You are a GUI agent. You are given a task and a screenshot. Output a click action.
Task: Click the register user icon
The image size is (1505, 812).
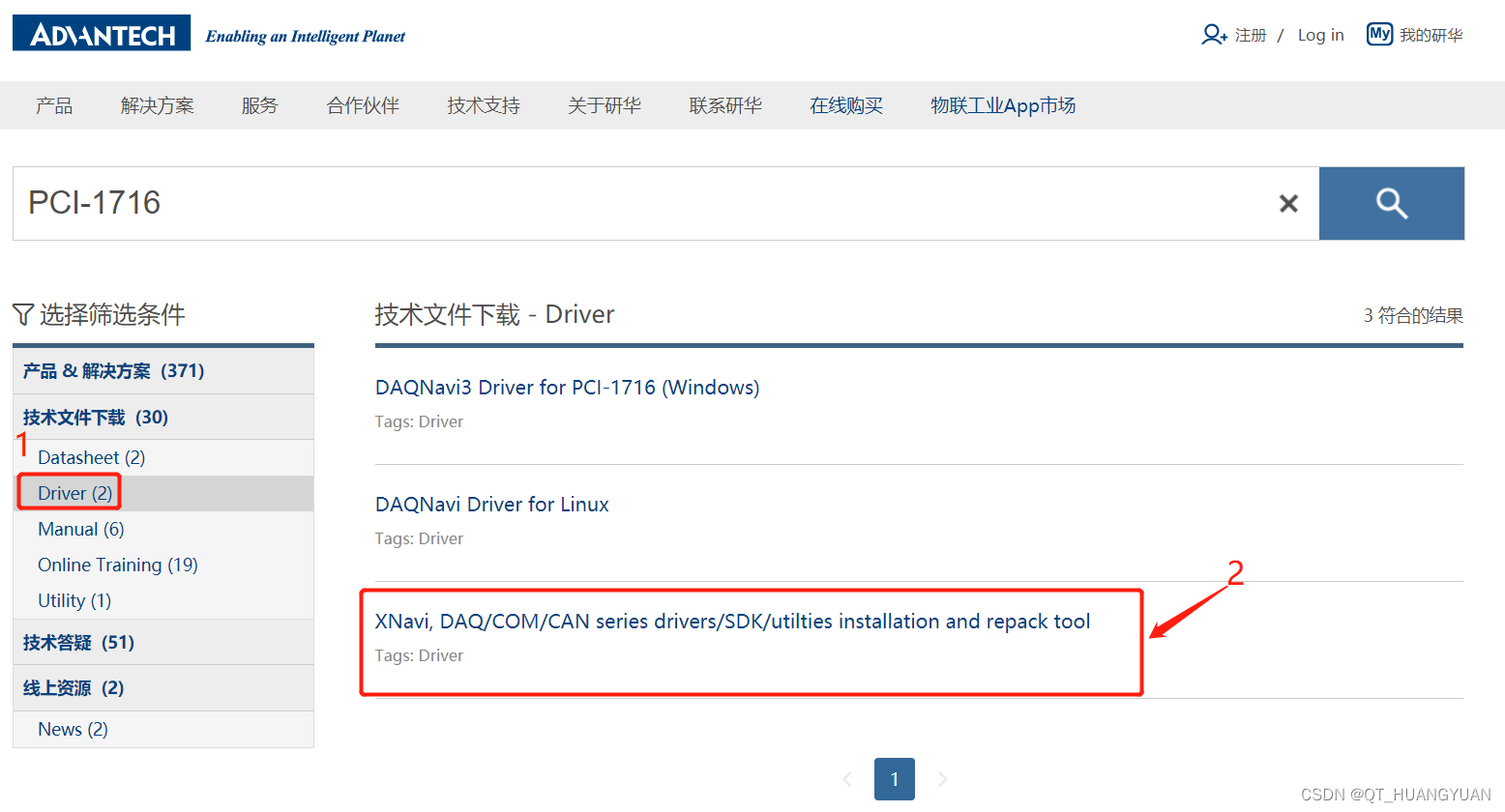(x=1214, y=35)
